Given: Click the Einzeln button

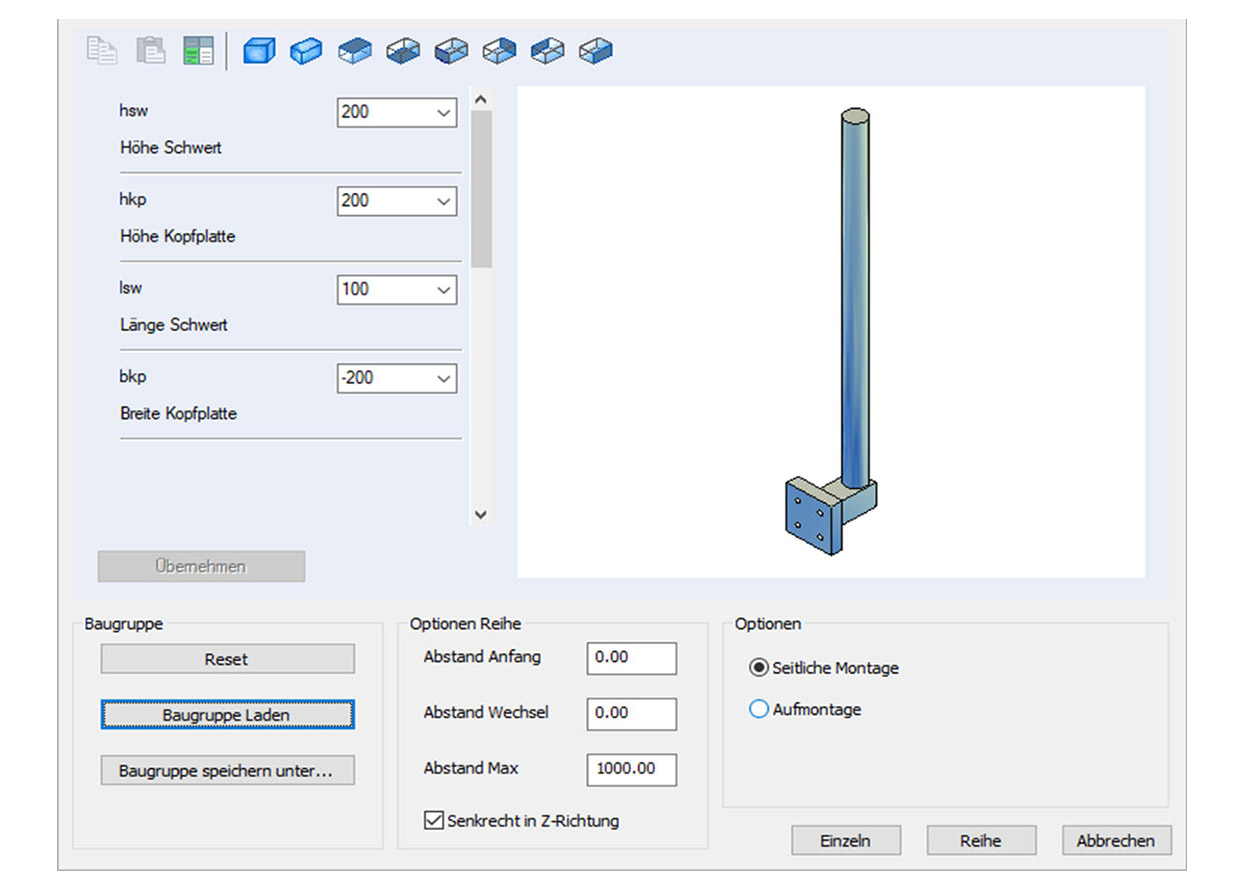Looking at the screenshot, I should click(x=845, y=841).
